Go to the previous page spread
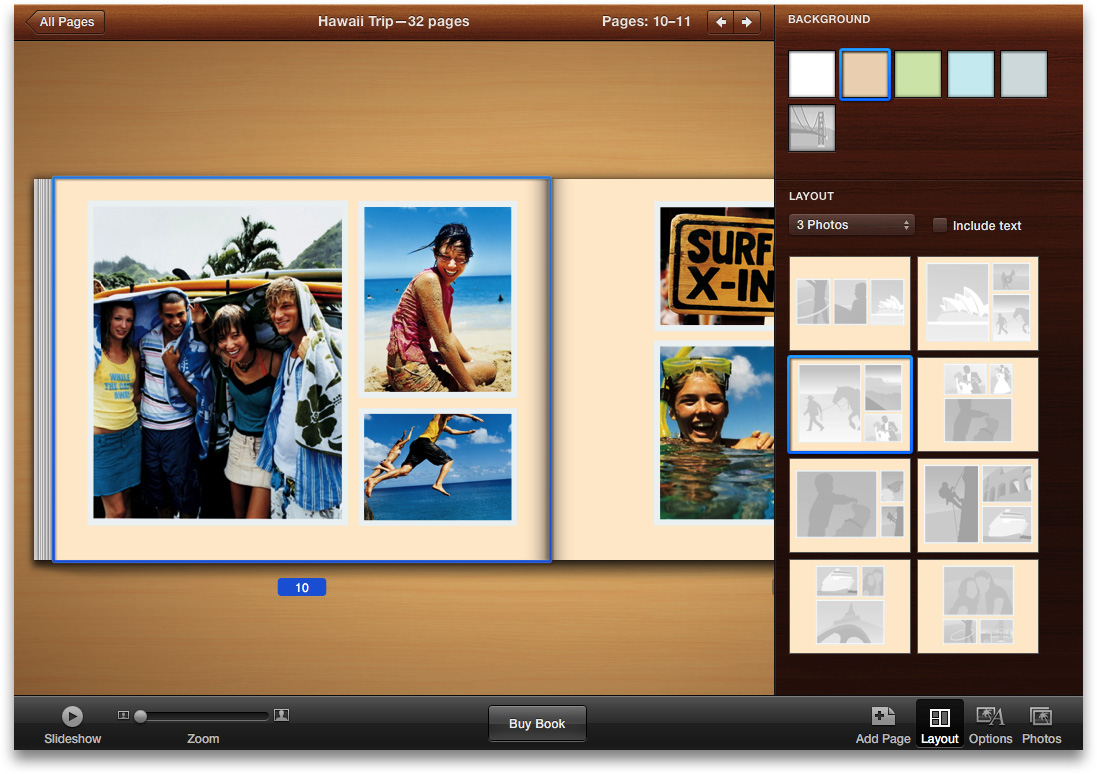This screenshot has height=774, width=1097. 721,22
